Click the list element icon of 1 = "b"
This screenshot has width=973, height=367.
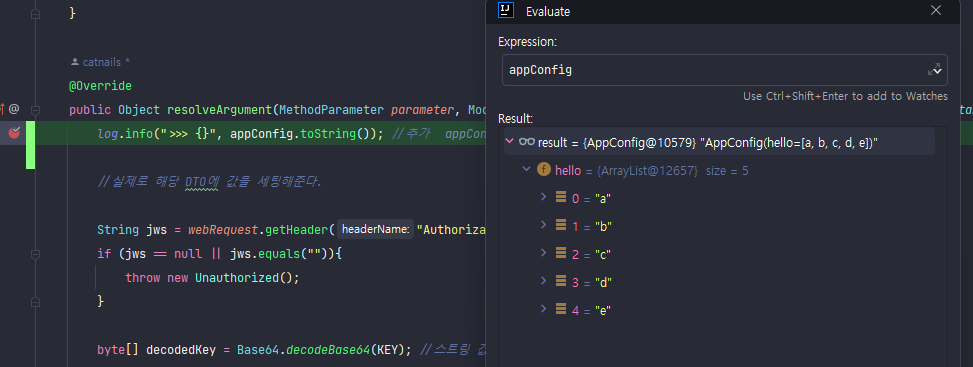[x=561, y=225]
